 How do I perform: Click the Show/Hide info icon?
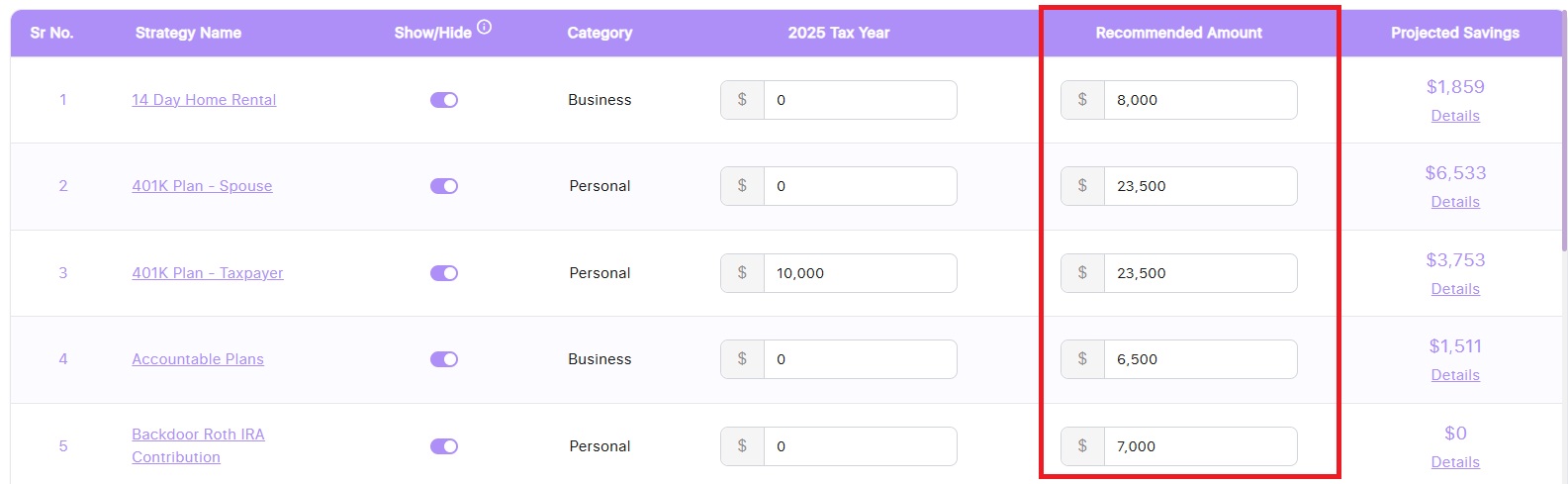tap(484, 27)
